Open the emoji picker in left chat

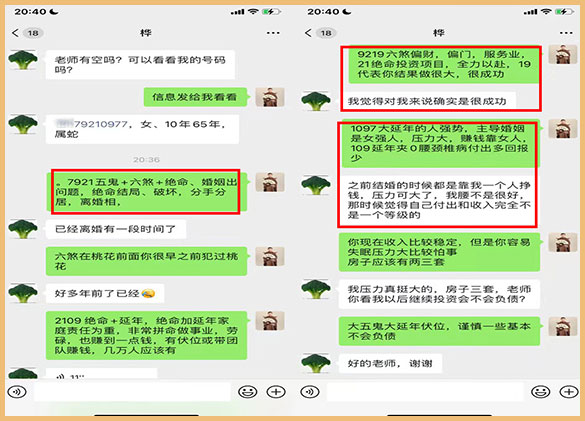pos(247,392)
